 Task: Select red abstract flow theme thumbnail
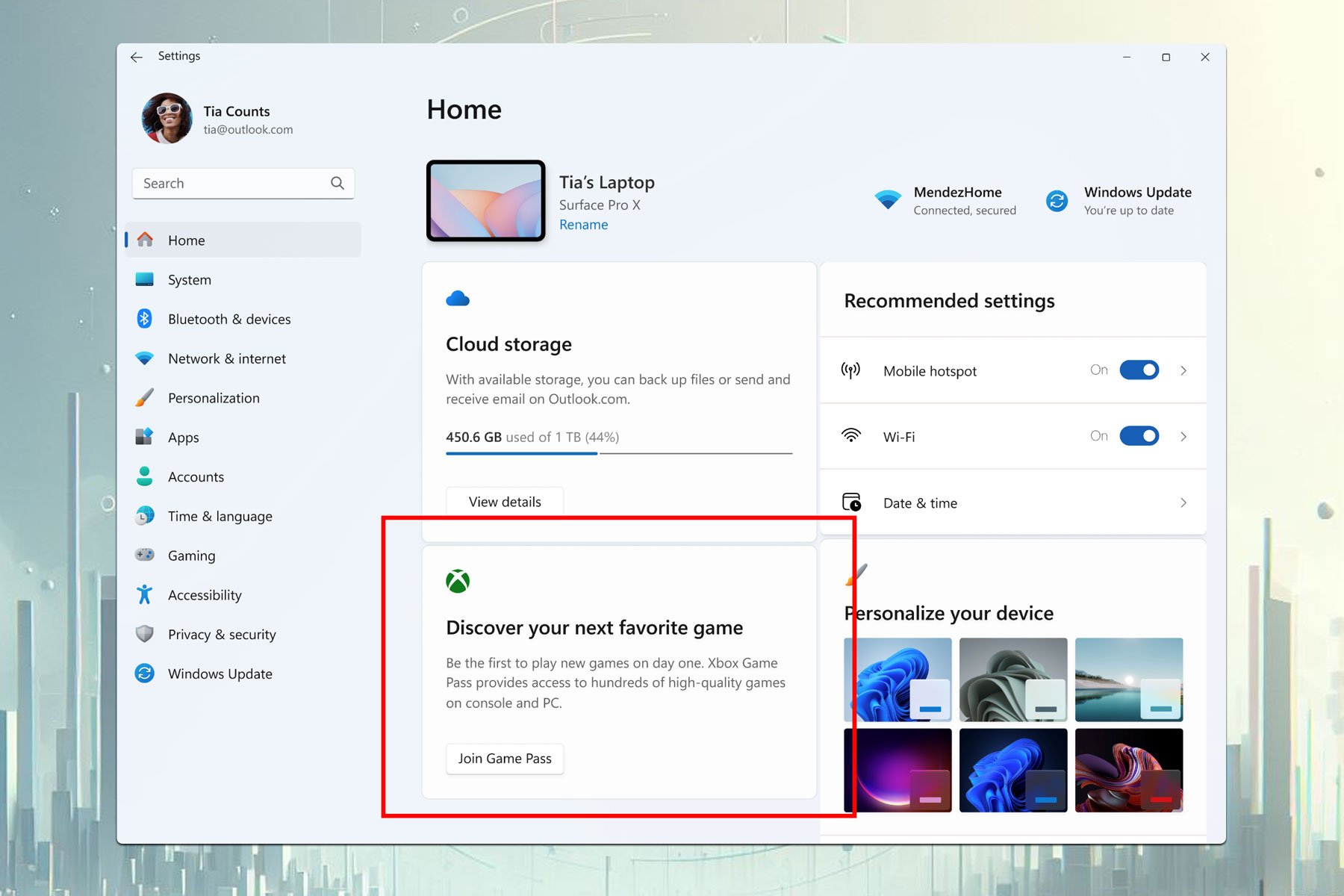pyautogui.click(x=1129, y=770)
